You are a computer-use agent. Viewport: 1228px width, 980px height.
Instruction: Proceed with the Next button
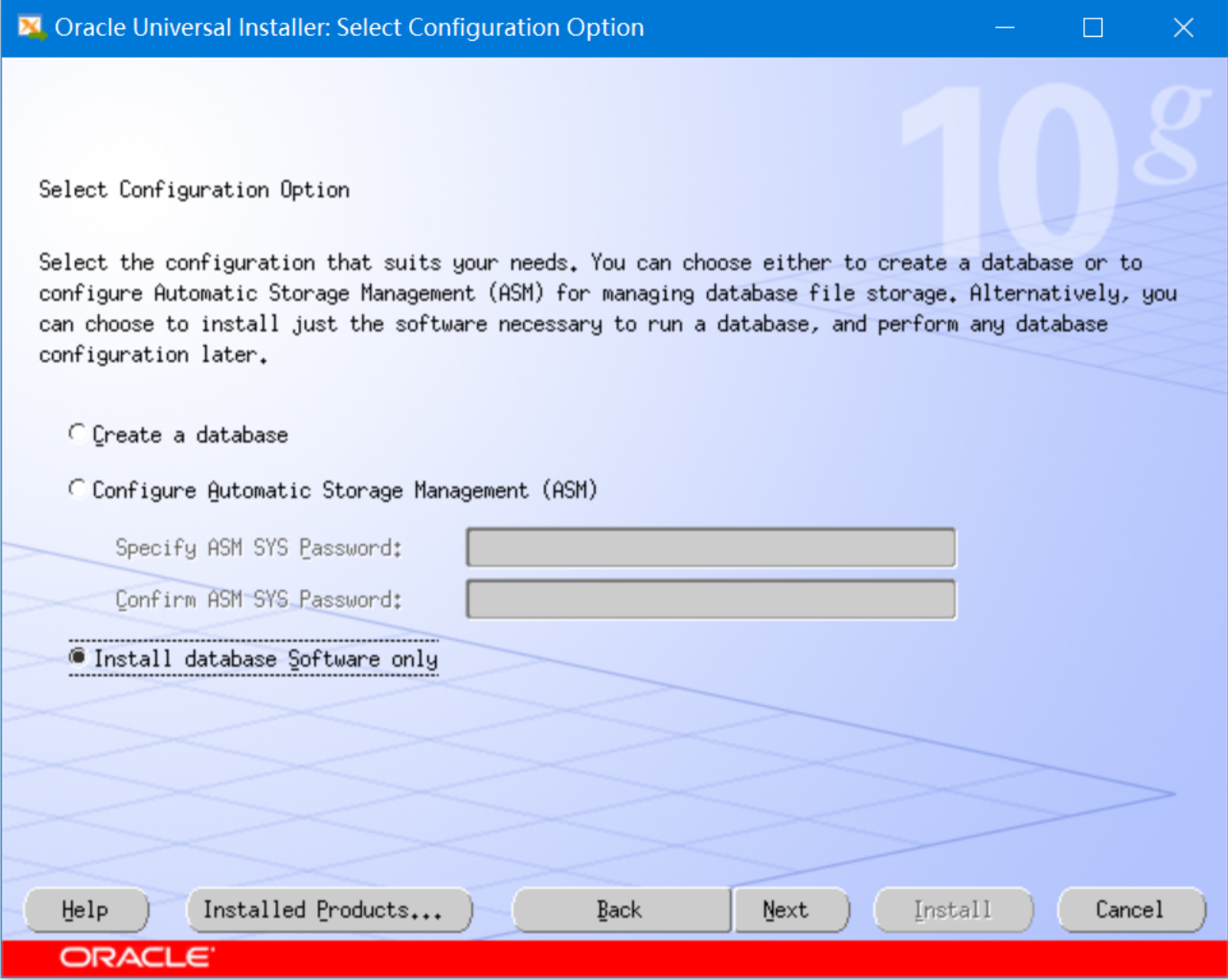pyautogui.click(x=791, y=910)
